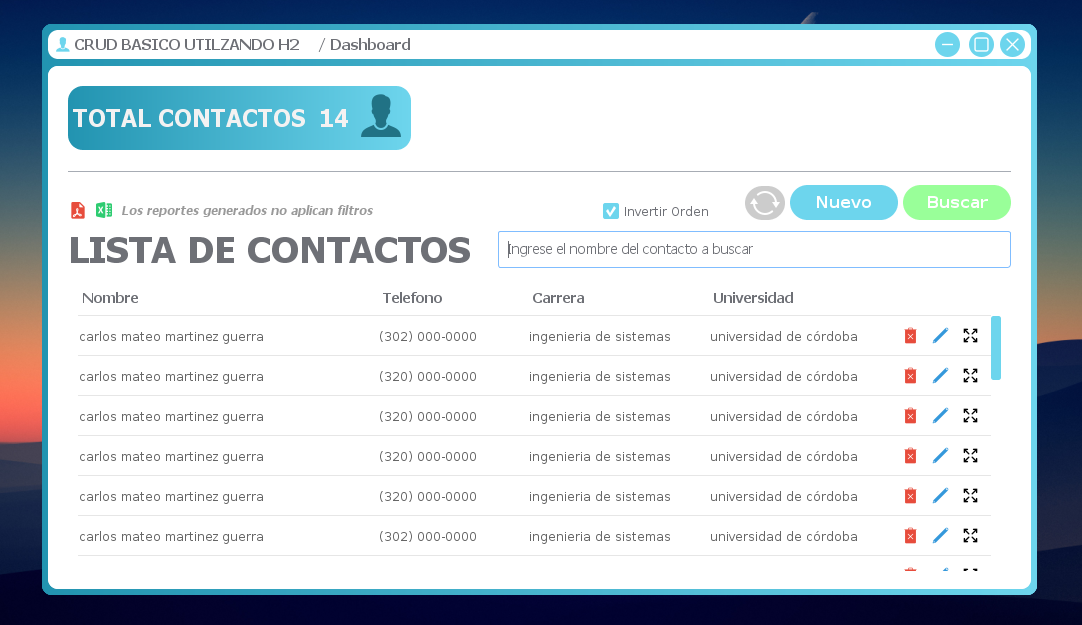Screen dimensions: 1082x625
Task: Expand details of the third row contact
Action: coord(970,416)
